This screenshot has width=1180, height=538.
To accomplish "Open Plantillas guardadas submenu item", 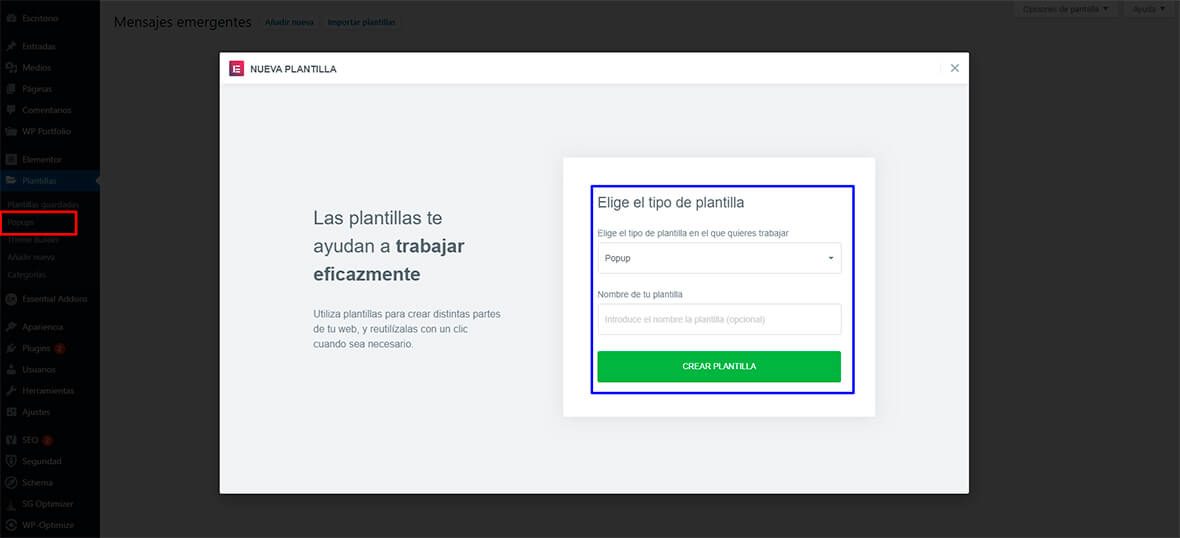I will (43, 205).
